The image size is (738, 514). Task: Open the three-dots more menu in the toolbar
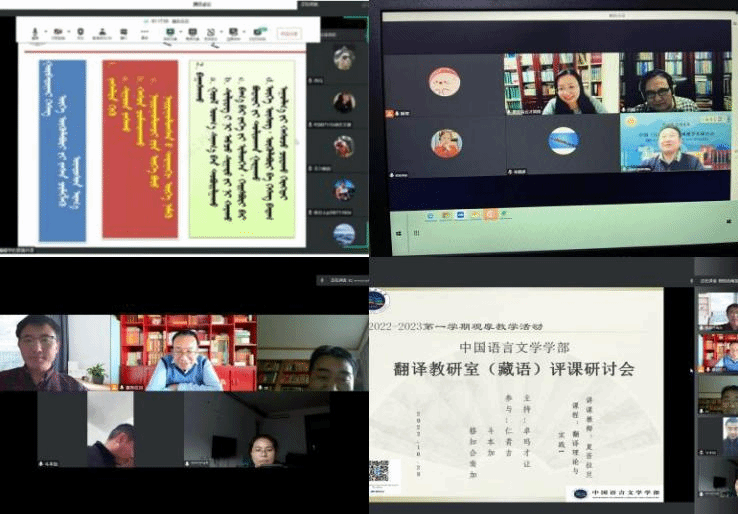(x=145, y=32)
